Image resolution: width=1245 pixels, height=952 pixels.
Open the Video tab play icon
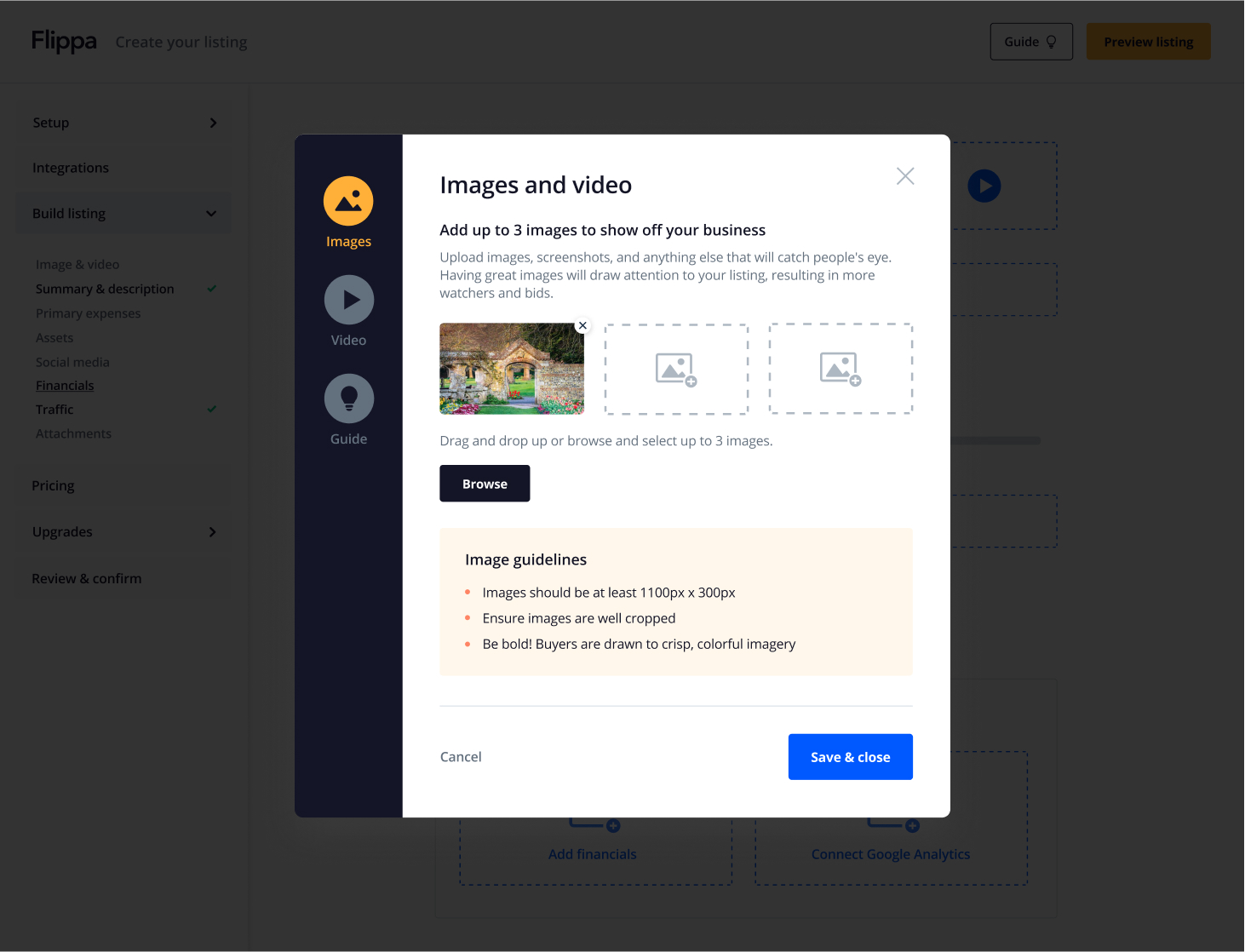(x=348, y=300)
